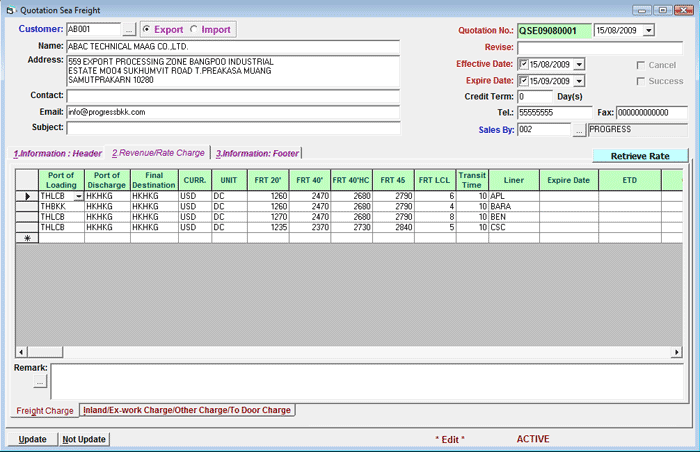Click the Credit Term days field
The image size is (700, 452).
(x=534, y=96)
